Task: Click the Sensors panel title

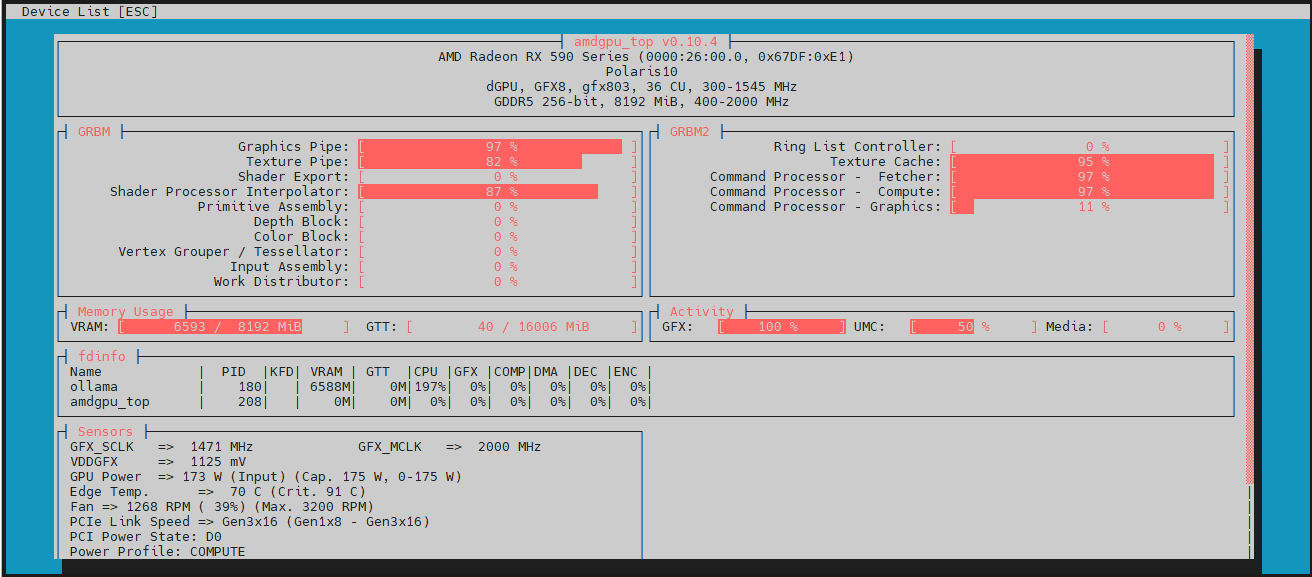Action: (105, 431)
